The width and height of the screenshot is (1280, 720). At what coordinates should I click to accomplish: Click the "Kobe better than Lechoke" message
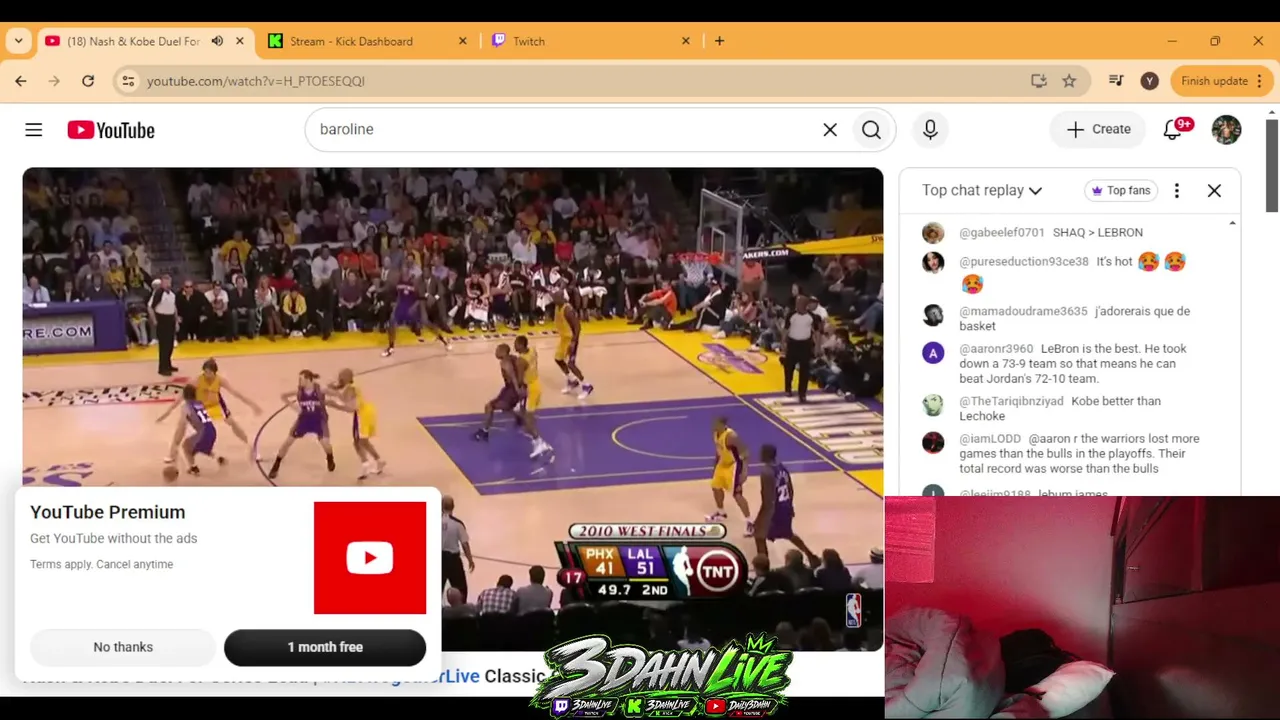[1060, 408]
